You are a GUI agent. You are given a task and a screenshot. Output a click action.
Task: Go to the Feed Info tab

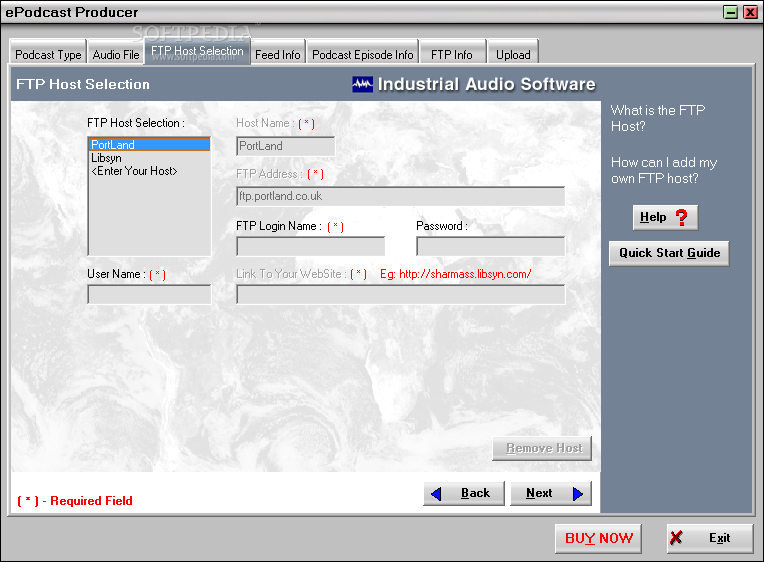coord(278,52)
